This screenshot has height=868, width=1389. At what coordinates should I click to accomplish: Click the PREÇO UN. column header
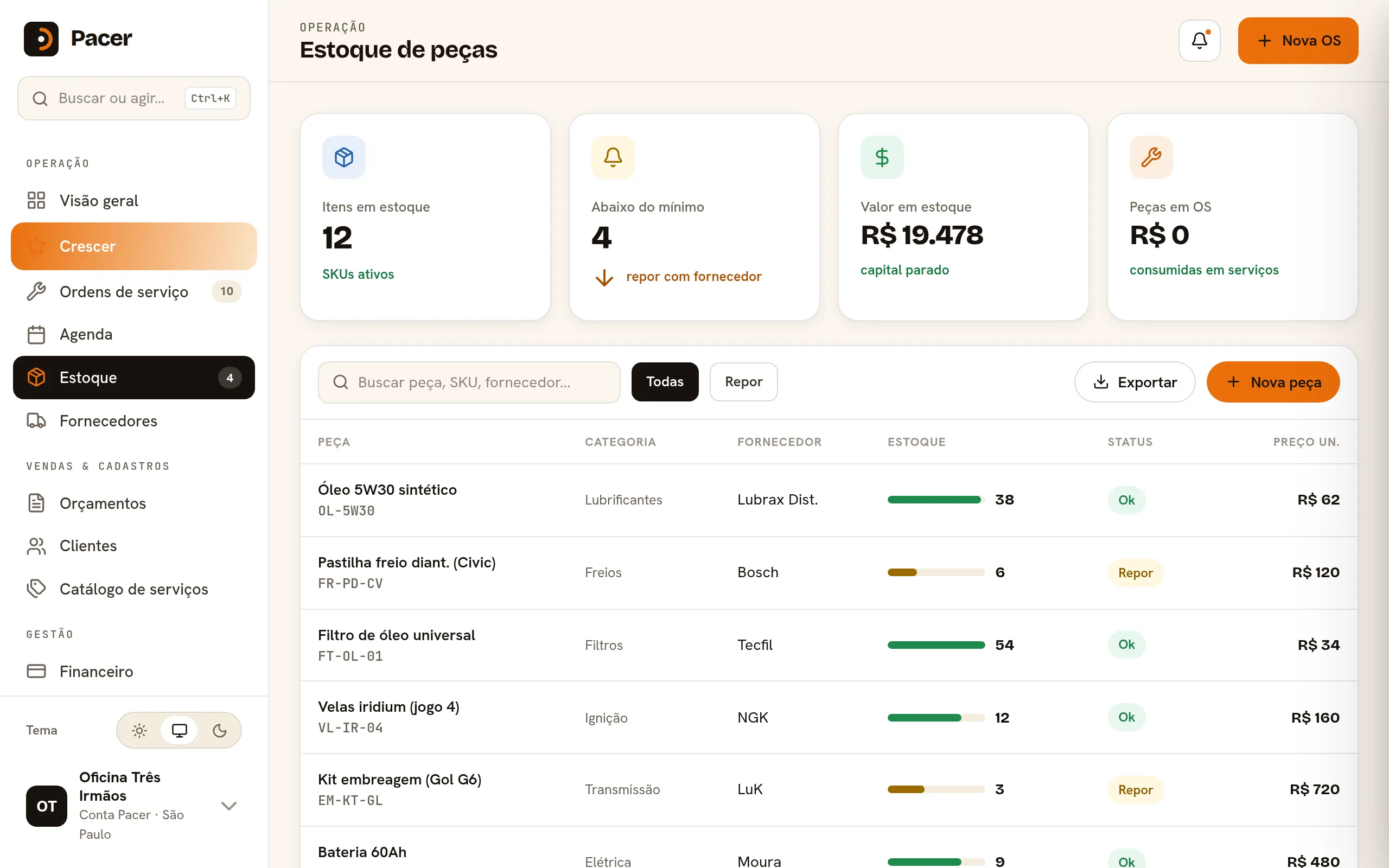point(1307,442)
